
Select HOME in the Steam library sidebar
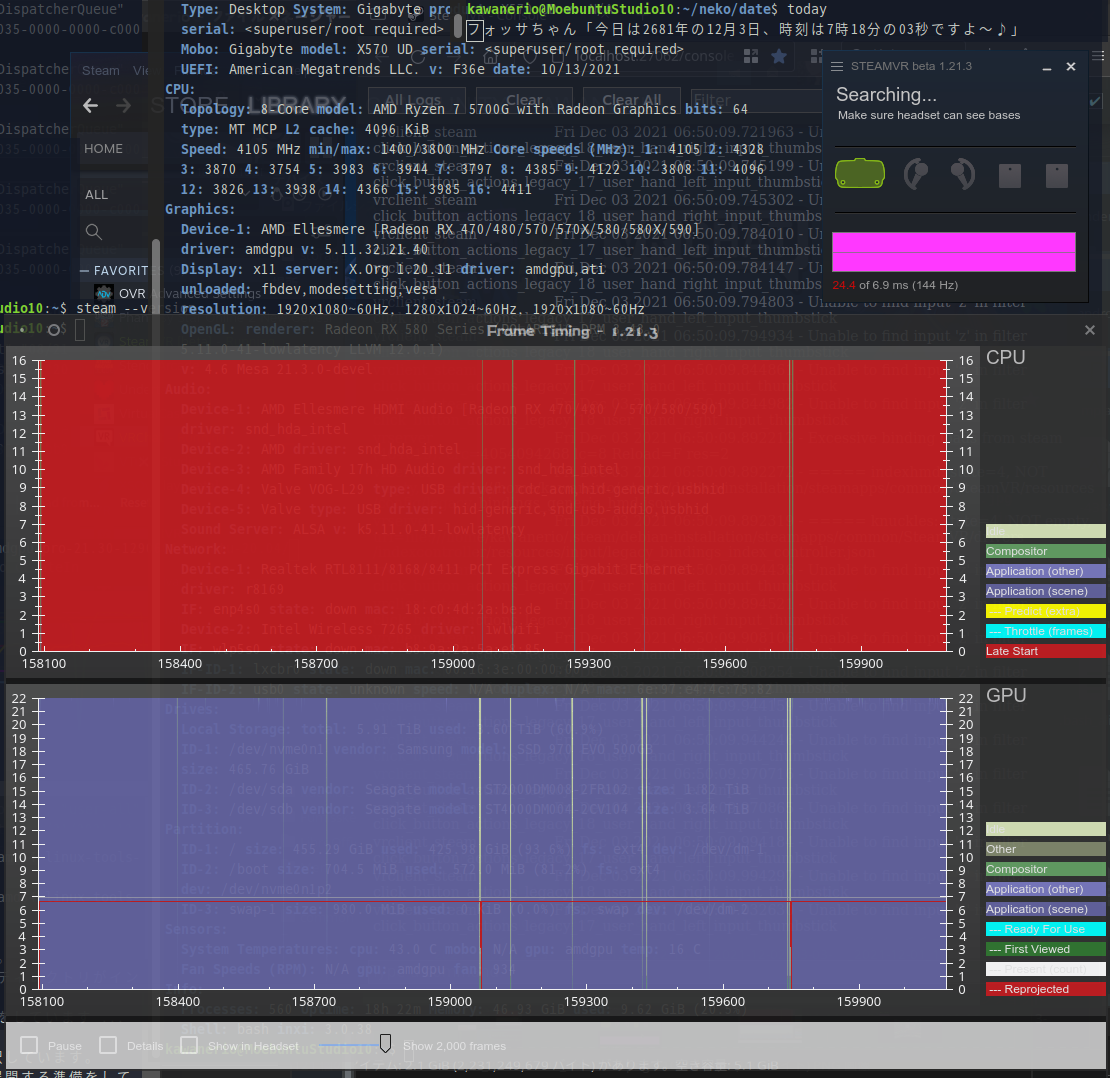click(103, 149)
